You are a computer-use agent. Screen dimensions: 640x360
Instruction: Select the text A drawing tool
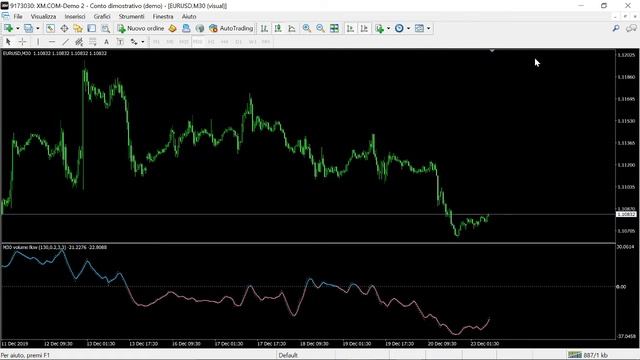click(x=106, y=42)
